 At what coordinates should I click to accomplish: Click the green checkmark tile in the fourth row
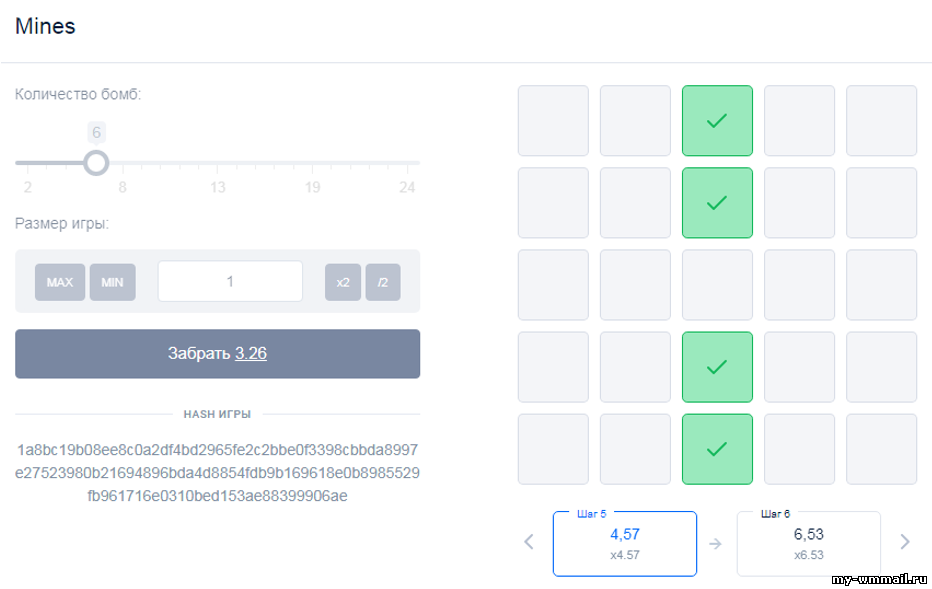point(717,367)
